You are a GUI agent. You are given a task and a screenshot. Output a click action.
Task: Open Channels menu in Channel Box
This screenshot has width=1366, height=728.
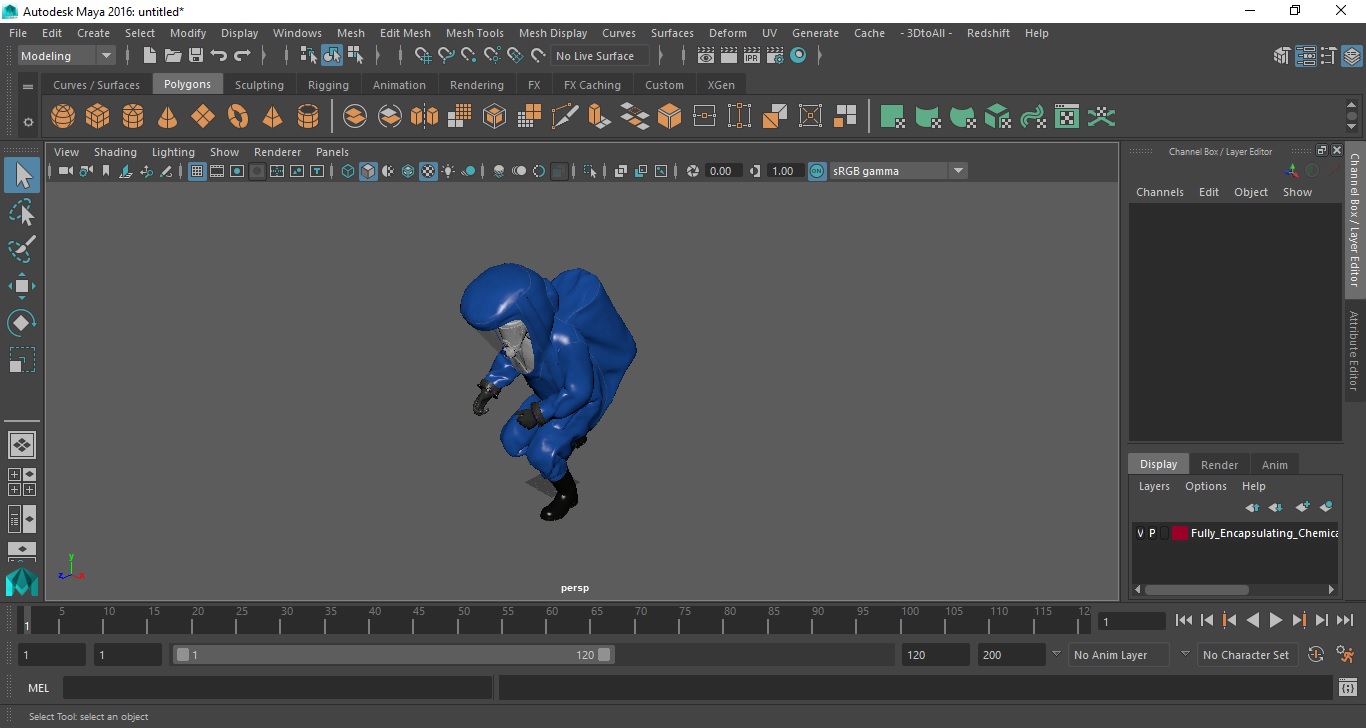tap(1159, 192)
